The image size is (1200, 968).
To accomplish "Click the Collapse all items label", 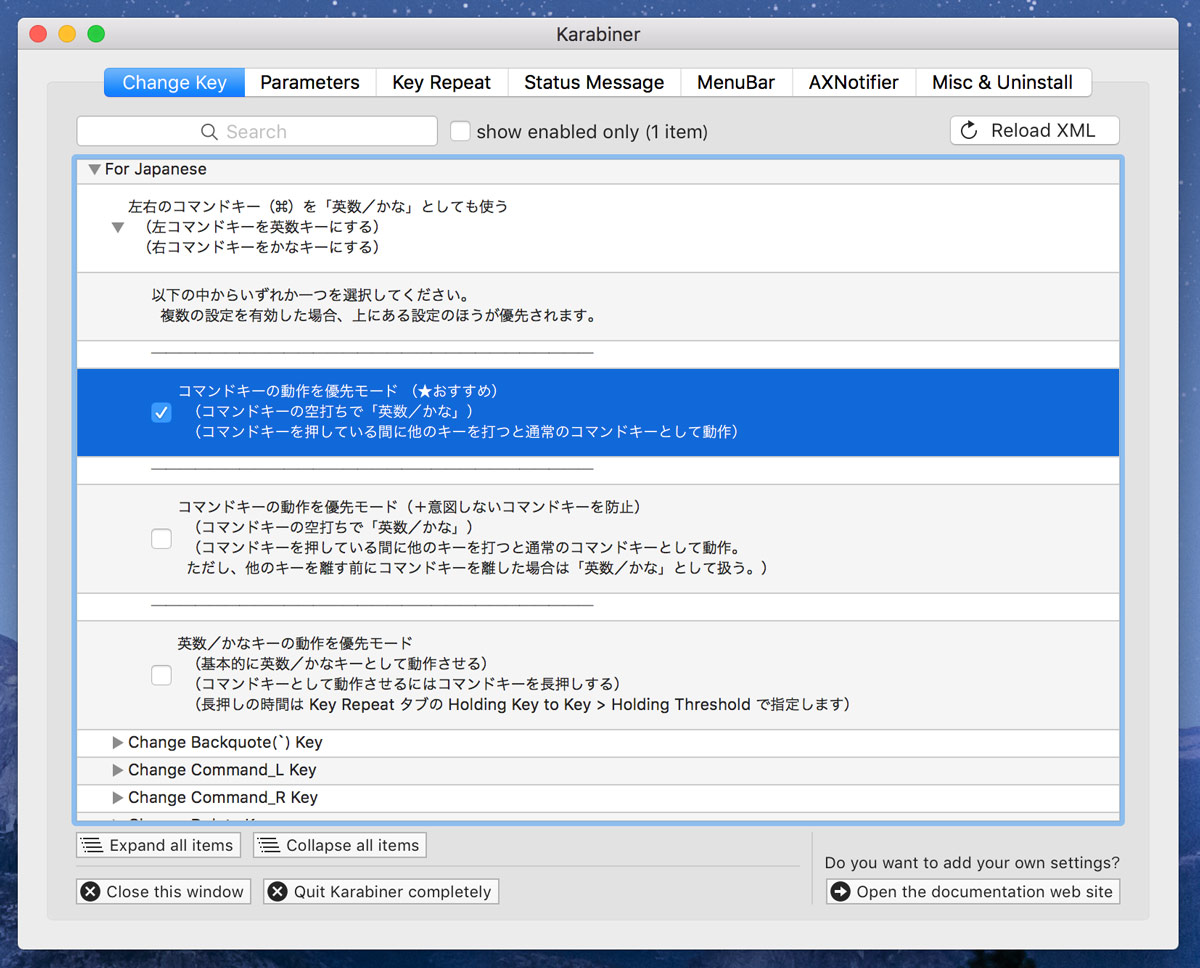I will click(x=353, y=845).
